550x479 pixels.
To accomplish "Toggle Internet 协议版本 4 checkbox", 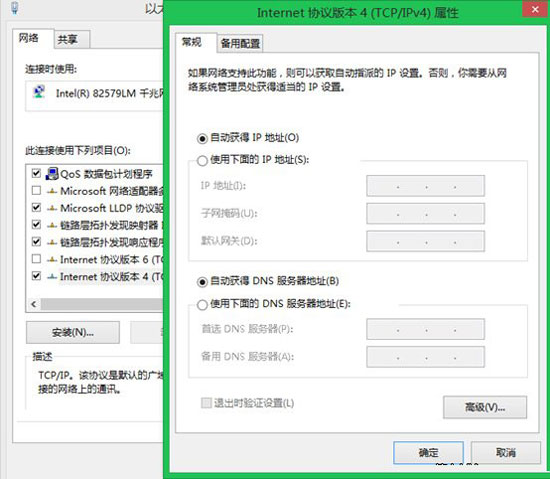I will point(36,276).
